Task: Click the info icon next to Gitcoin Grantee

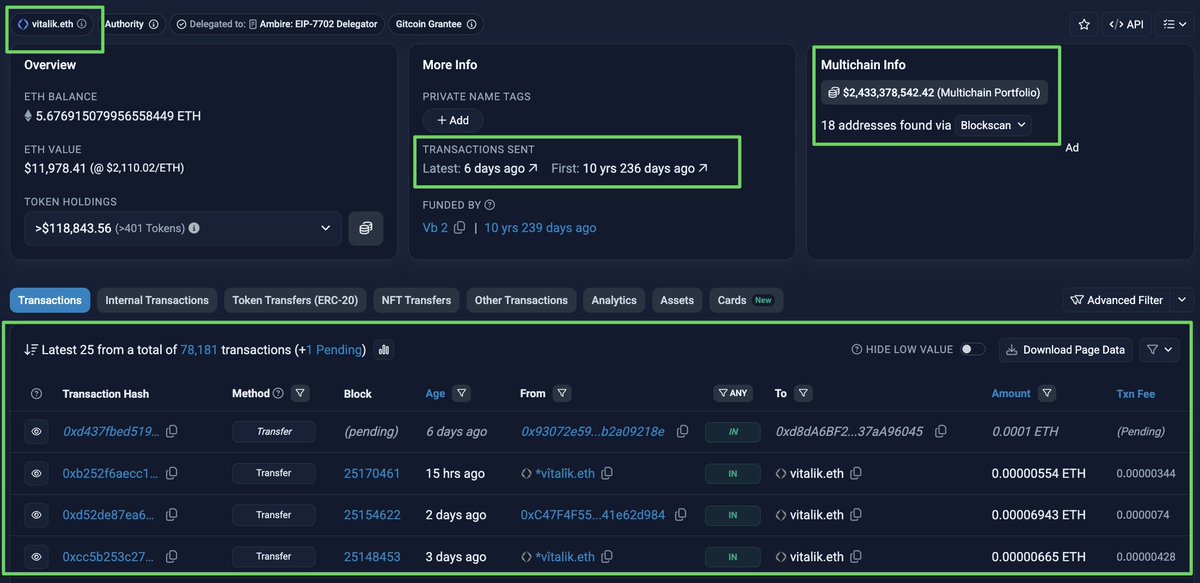Action: tap(471, 23)
